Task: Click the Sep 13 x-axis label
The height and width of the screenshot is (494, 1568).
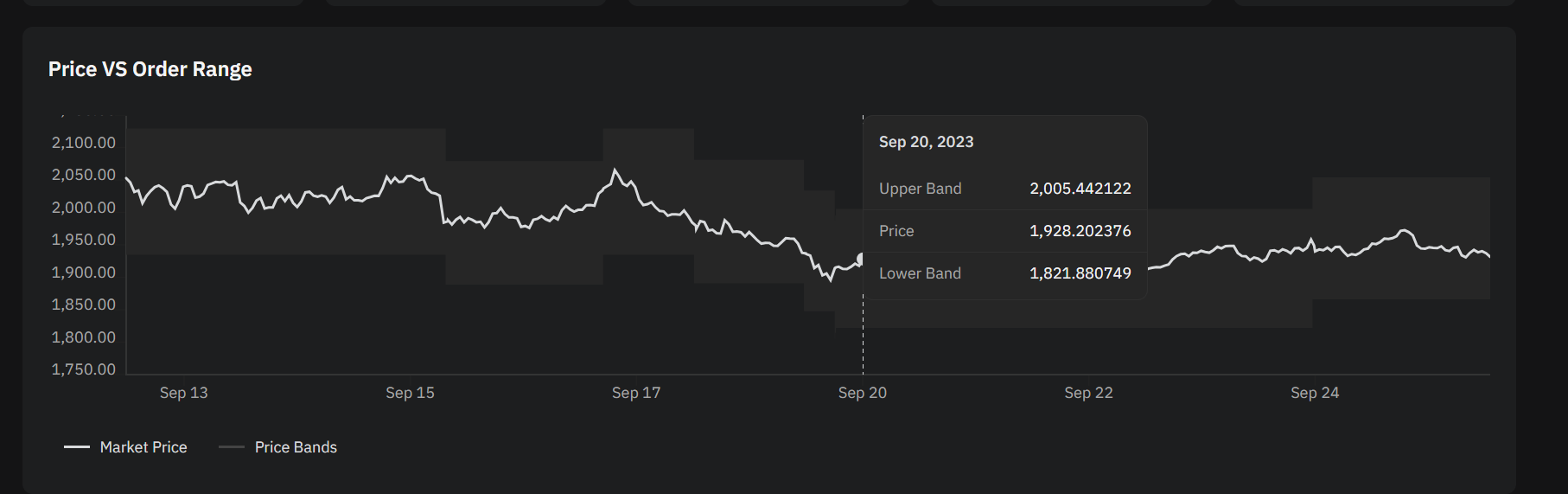Action: [183, 393]
